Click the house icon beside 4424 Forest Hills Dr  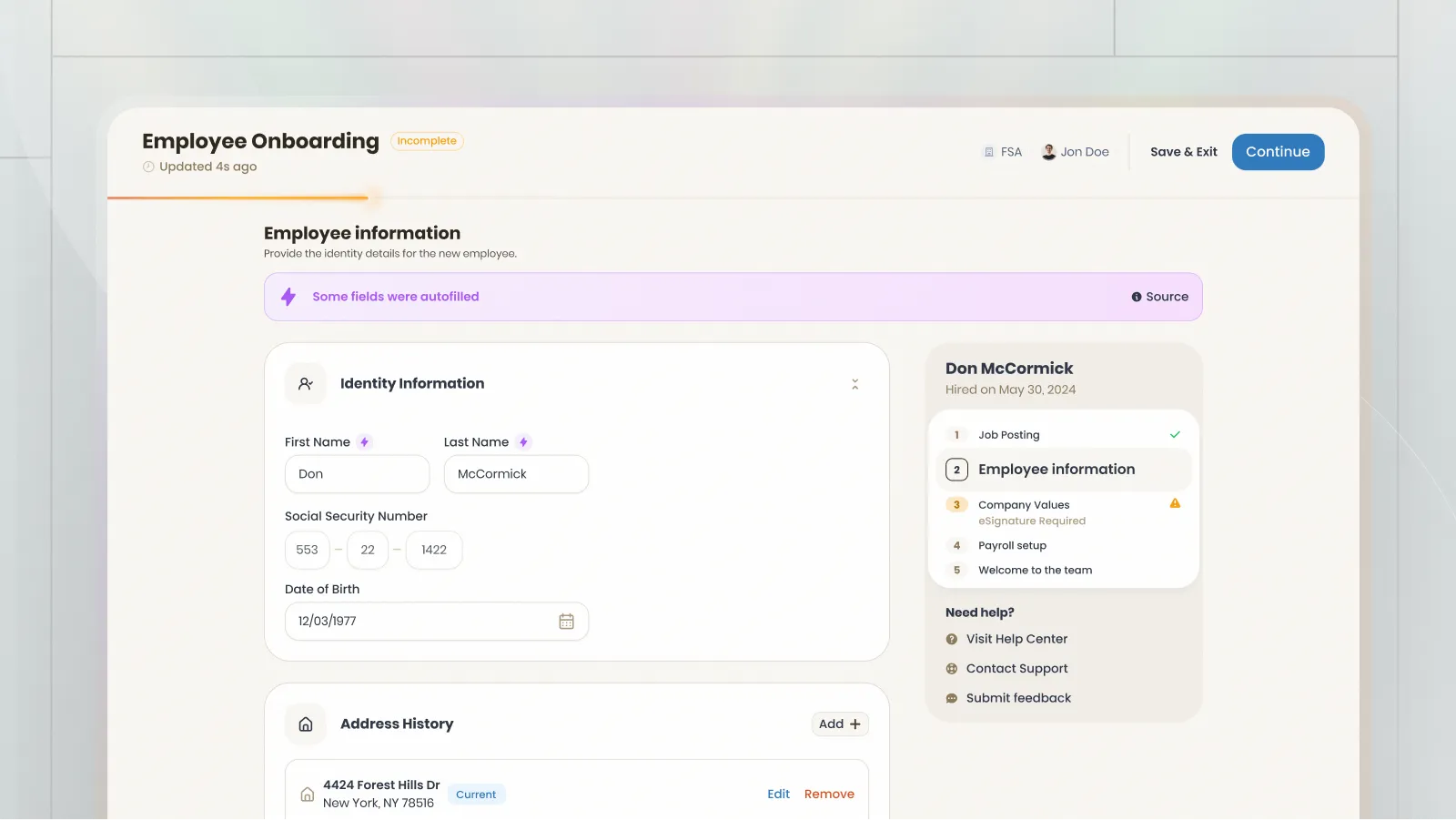(308, 795)
